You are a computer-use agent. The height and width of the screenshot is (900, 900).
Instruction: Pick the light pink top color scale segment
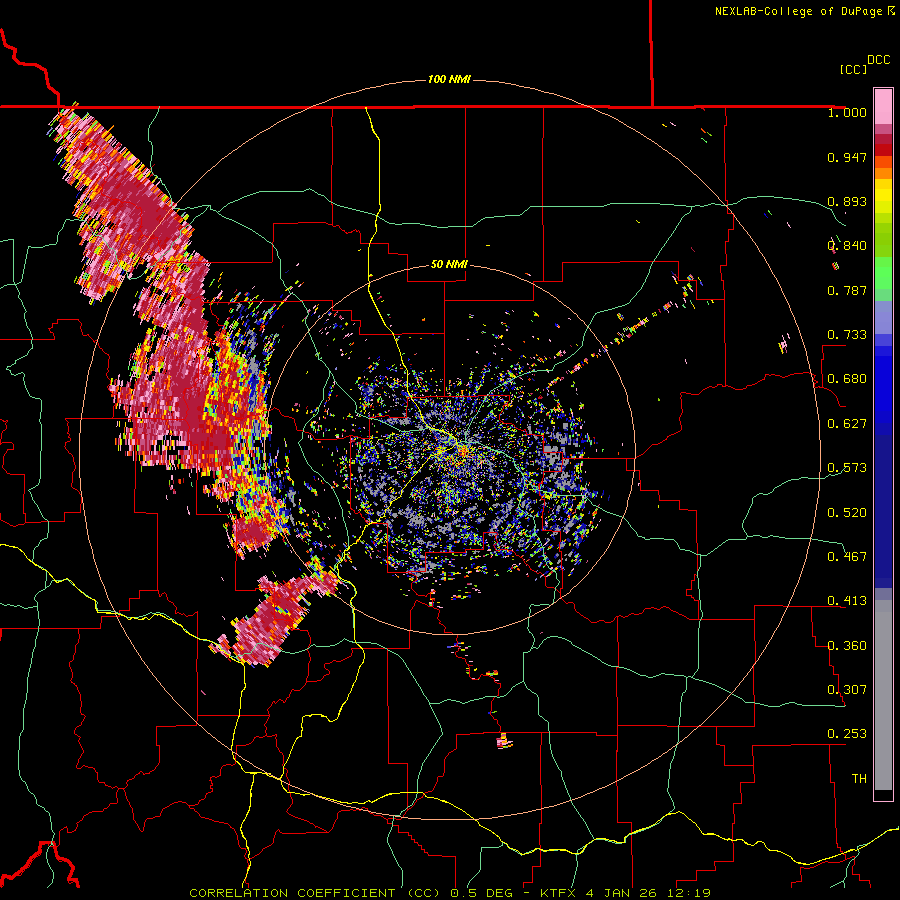click(883, 106)
